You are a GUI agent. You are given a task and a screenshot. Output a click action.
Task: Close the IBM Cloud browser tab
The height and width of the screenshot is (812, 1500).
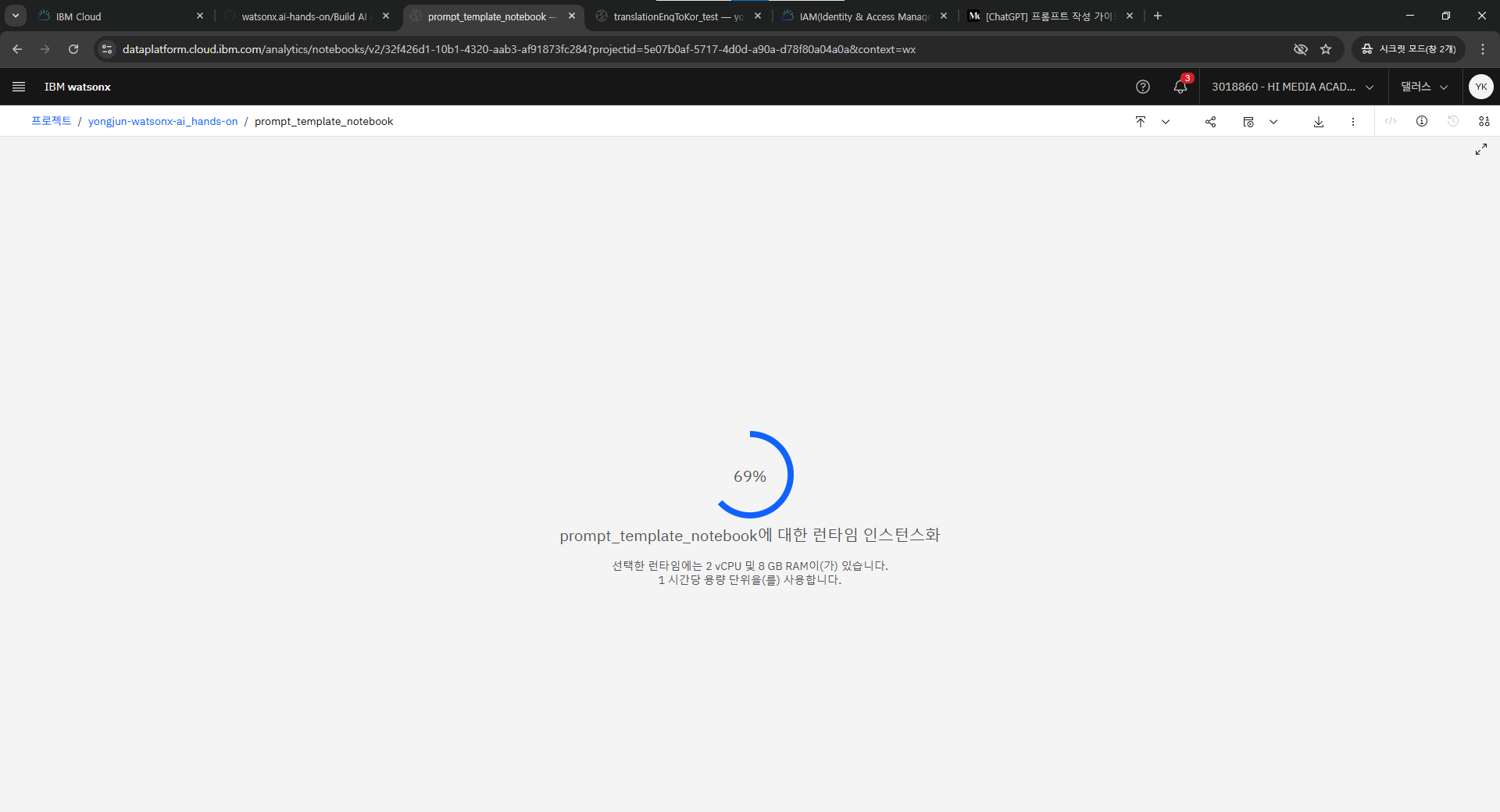tap(200, 16)
